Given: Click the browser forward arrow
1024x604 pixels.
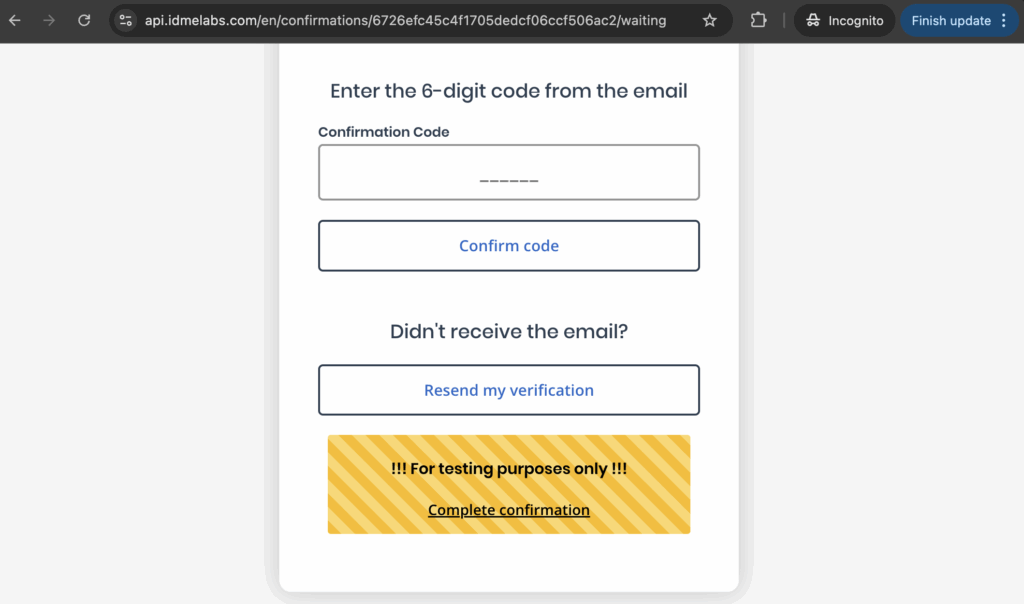Looking at the screenshot, I should click(49, 20).
